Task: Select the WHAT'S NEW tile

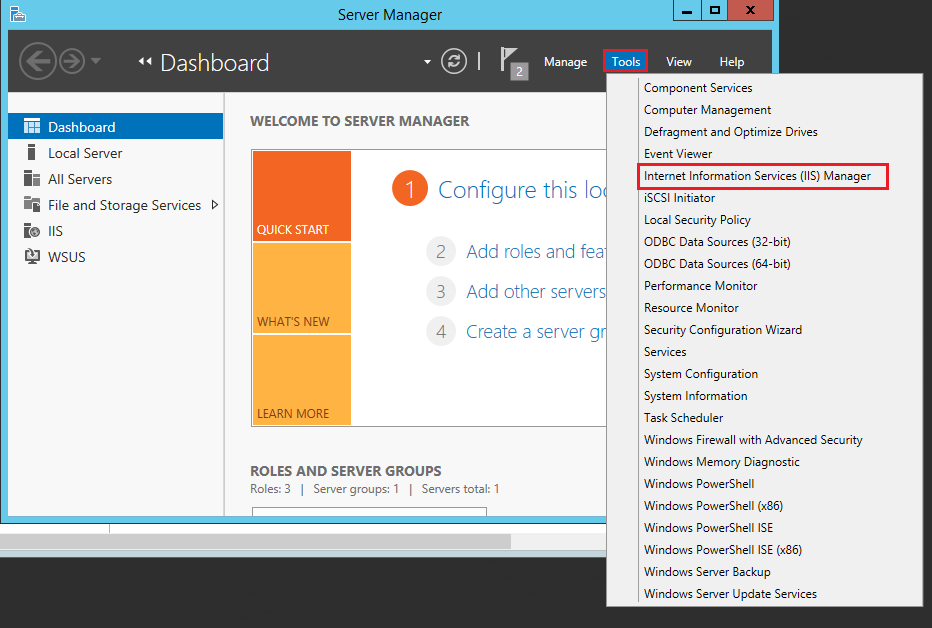Action: (x=301, y=288)
